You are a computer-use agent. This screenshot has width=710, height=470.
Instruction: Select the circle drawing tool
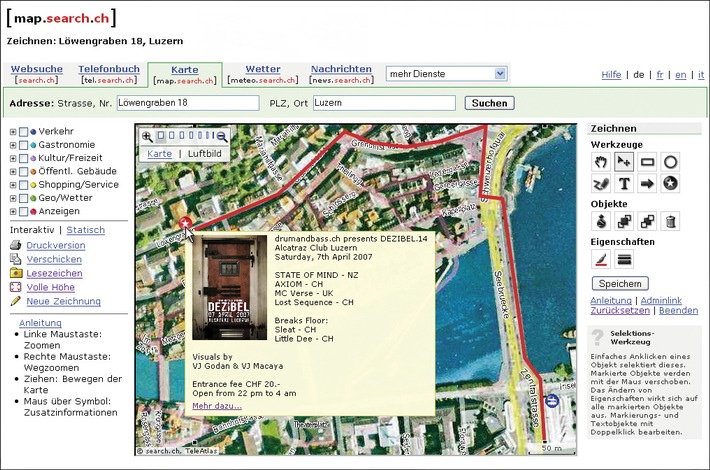(670, 160)
